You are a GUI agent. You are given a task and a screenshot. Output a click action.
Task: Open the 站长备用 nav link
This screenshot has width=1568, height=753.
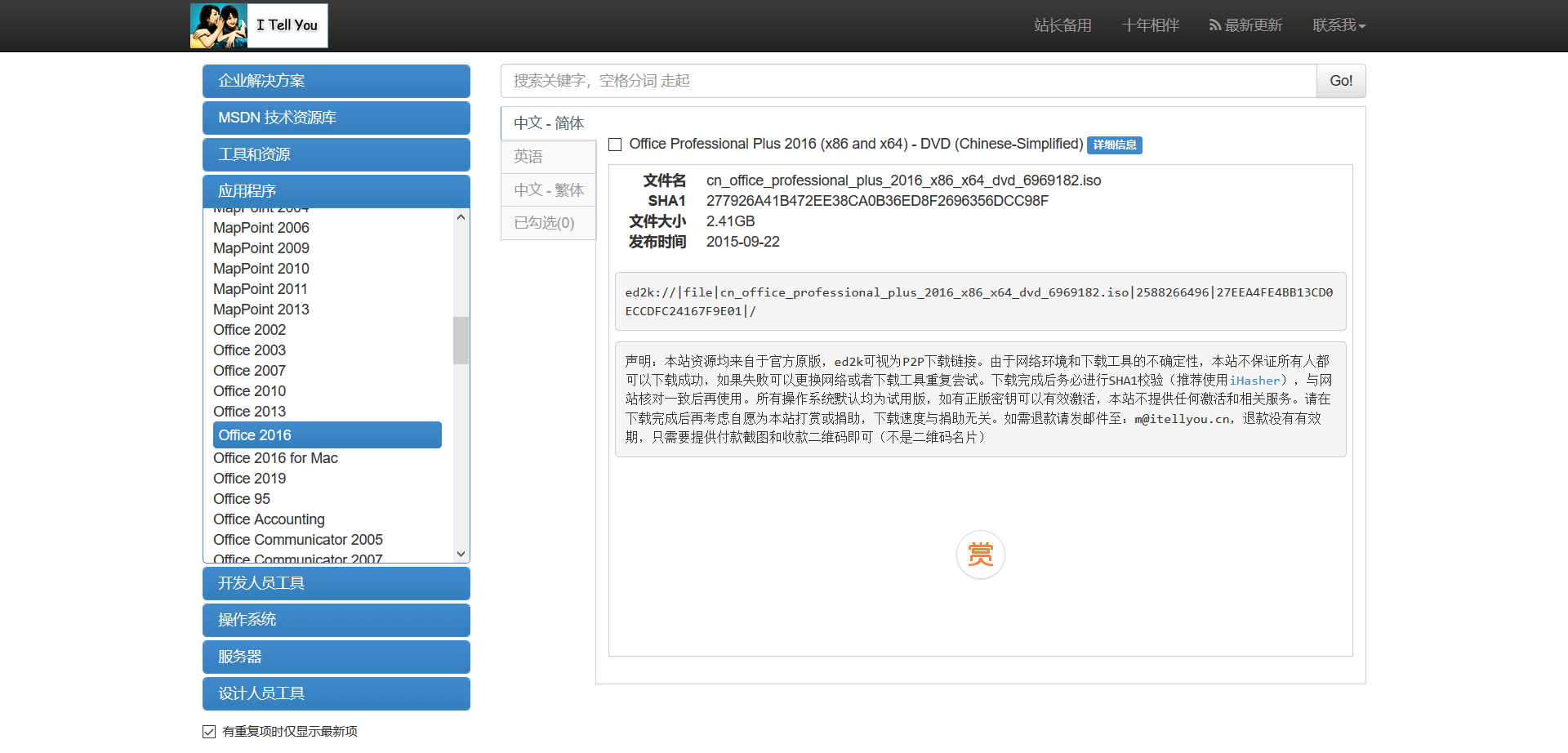1062,25
